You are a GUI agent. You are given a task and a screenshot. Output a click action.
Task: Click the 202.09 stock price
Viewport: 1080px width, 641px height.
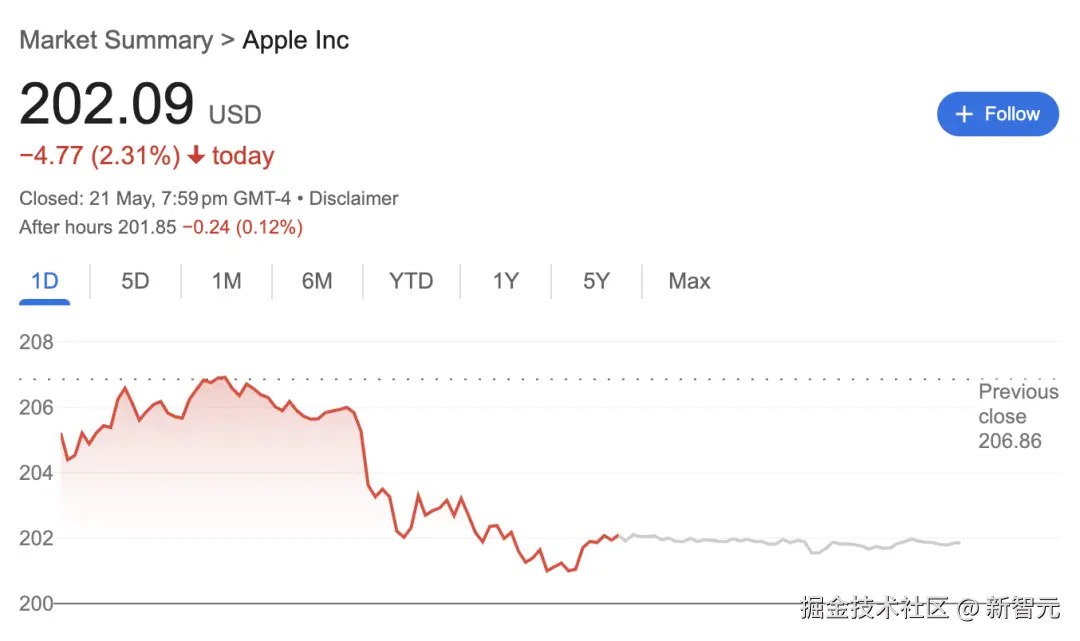coord(106,104)
